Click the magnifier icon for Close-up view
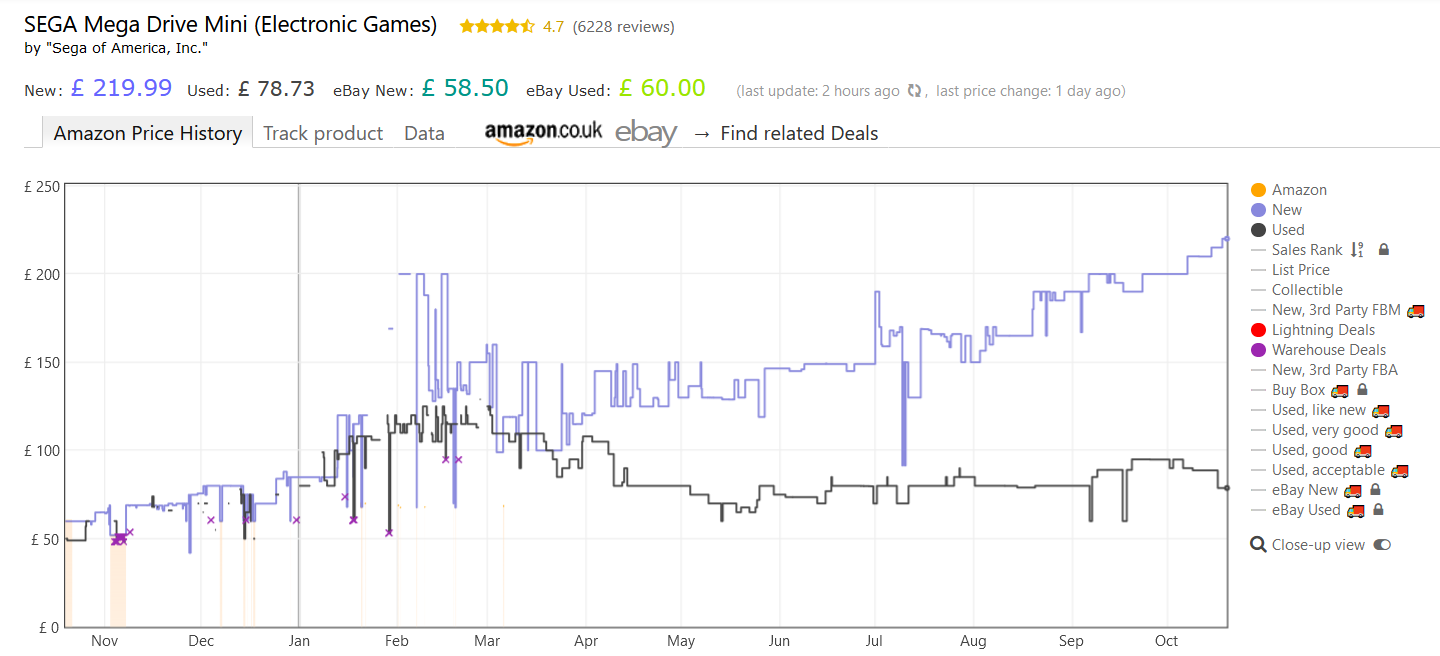1440x656 pixels. click(1258, 545)
